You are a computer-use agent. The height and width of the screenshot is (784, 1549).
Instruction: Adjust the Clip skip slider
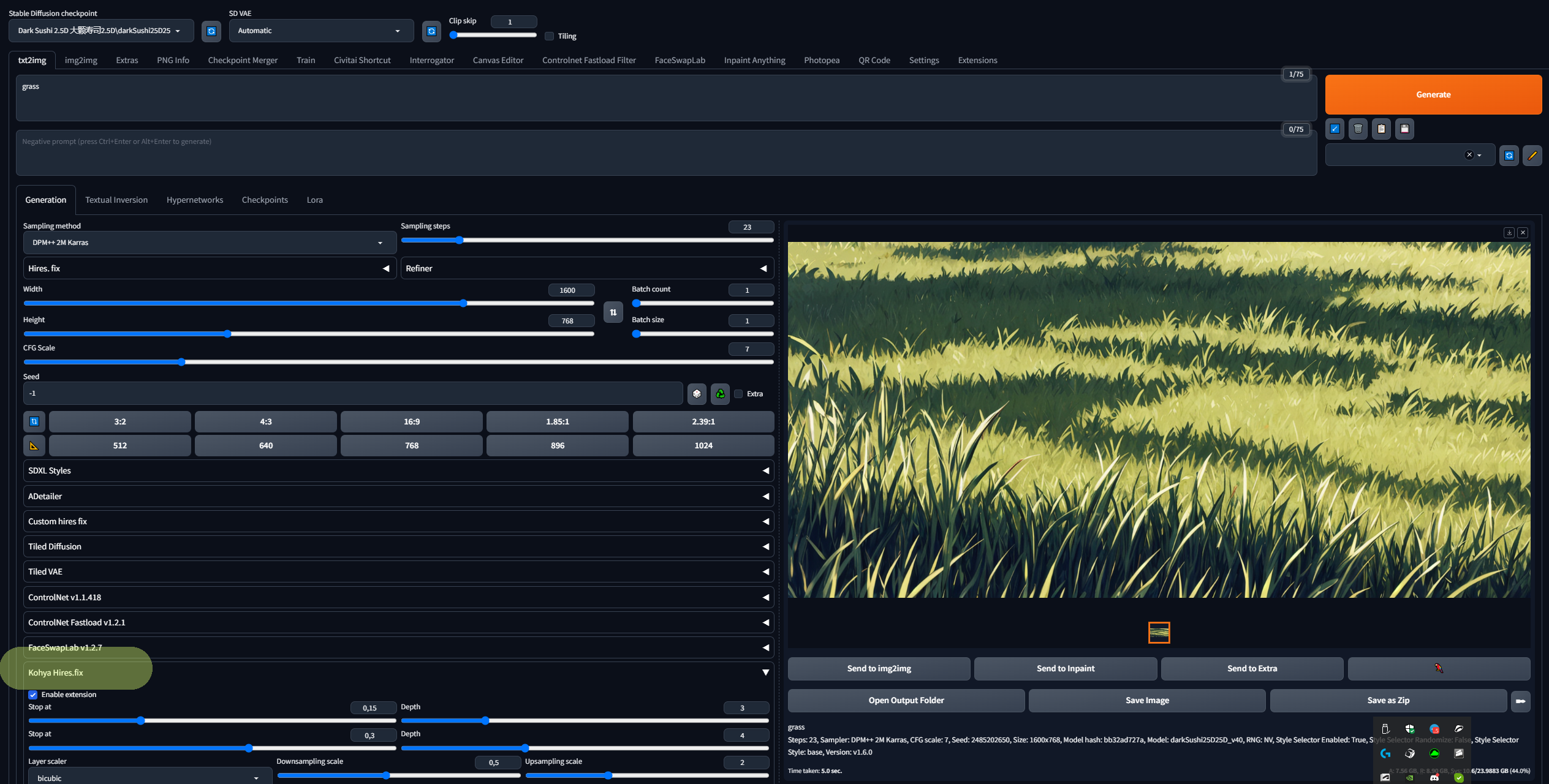point(493,35)
